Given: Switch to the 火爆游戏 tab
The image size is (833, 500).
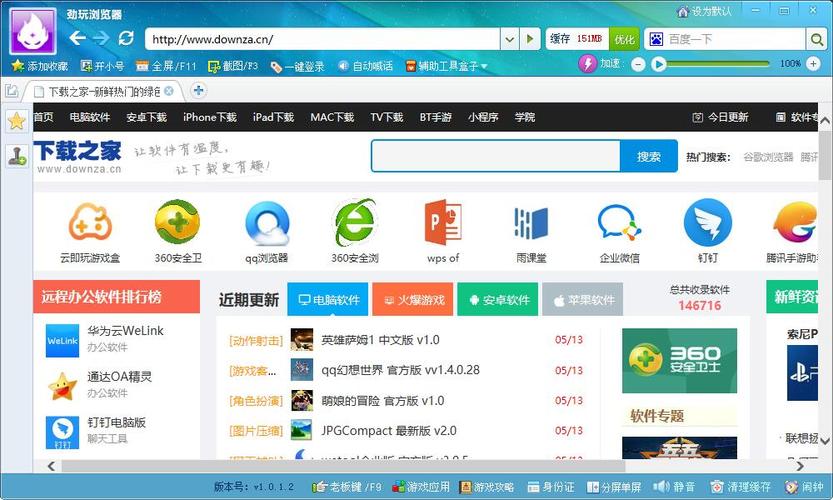Looking at the screenshot, I should tap(413, 300).
